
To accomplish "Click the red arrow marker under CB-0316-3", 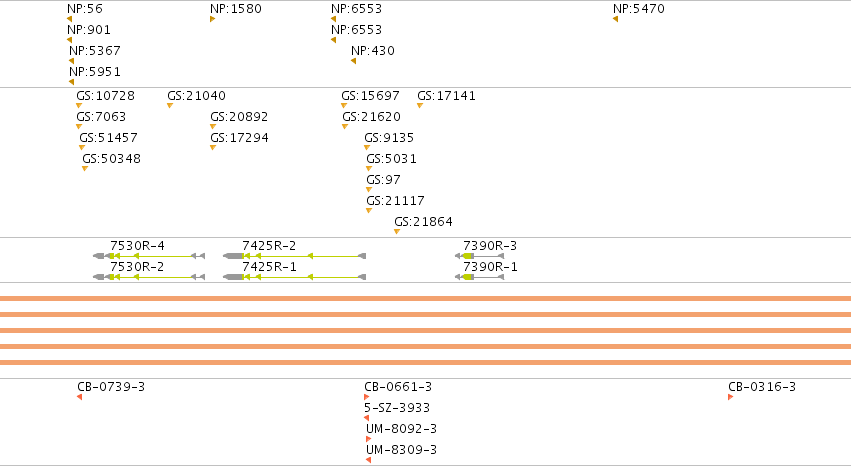I will 731,397.
